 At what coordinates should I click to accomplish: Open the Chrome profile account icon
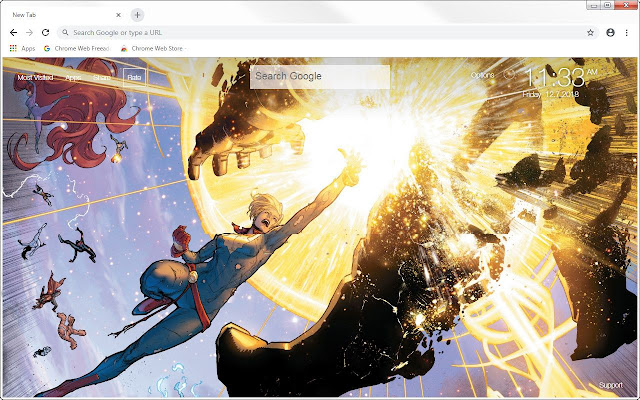pos(610,33)
